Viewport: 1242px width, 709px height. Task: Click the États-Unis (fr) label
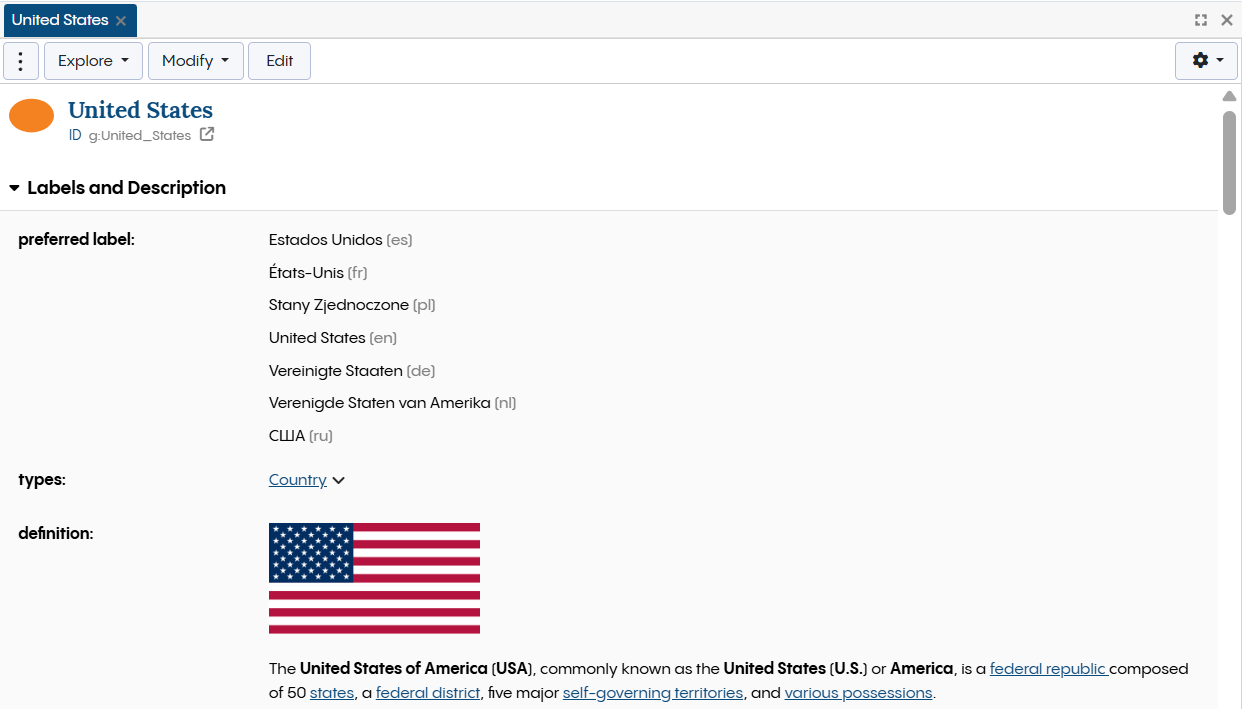318,273
